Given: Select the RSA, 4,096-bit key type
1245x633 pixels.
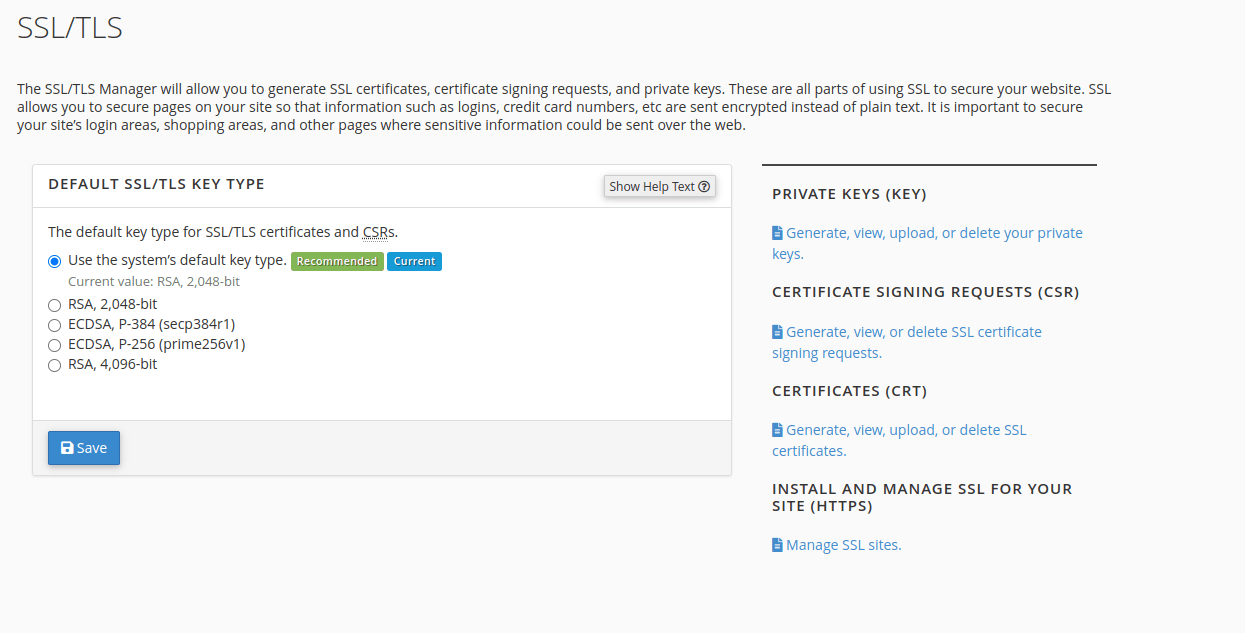Looking at the screenshot, I should pyautogui.click(x=54, y=364).
